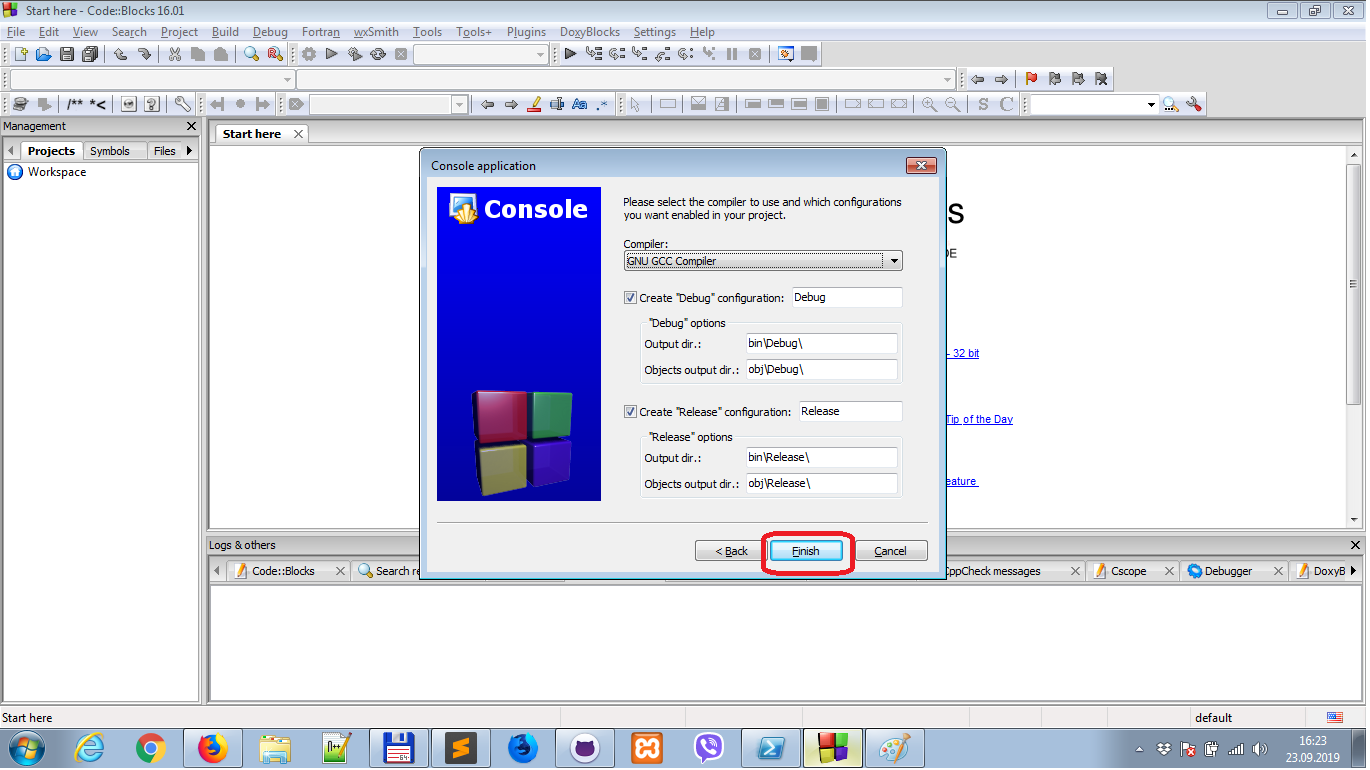Open the Tip of the Day link
Screen dimensions: 1370x770
[x=980, y=419]
